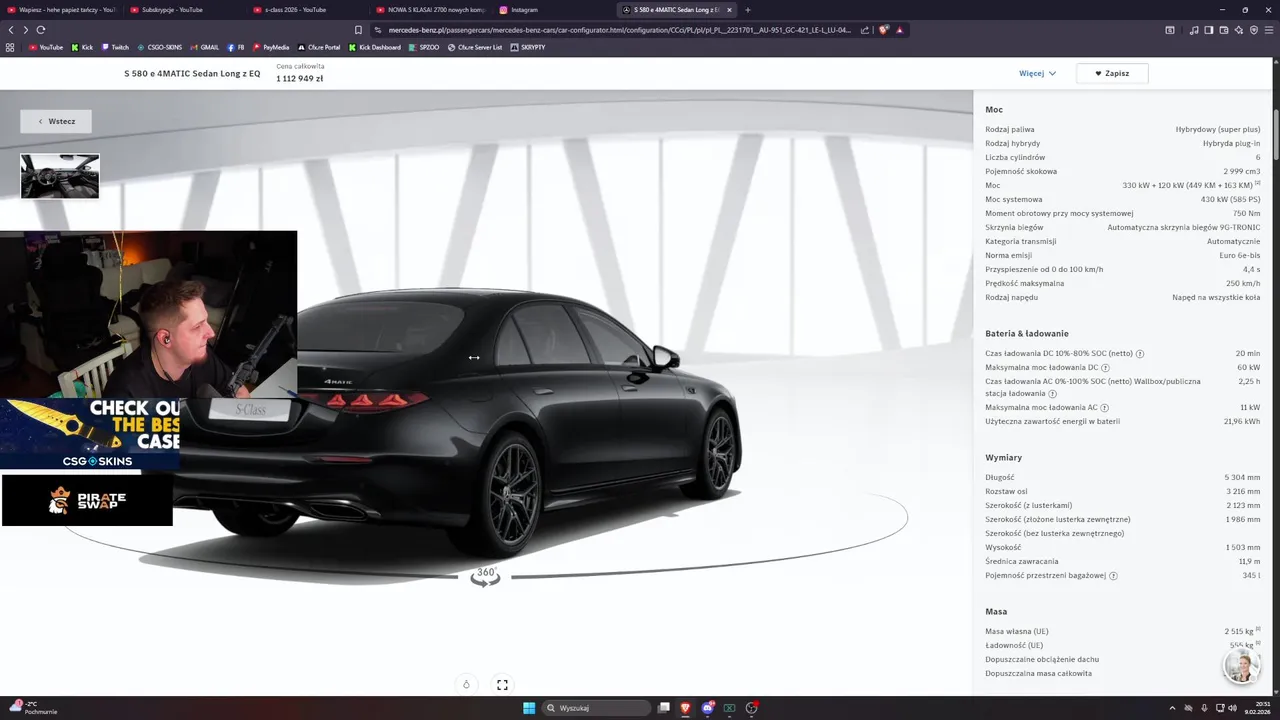The width and height of the screenshot is (1280, 720).
Task: Click the Wstecz button
Action: [x=56, y=121]
